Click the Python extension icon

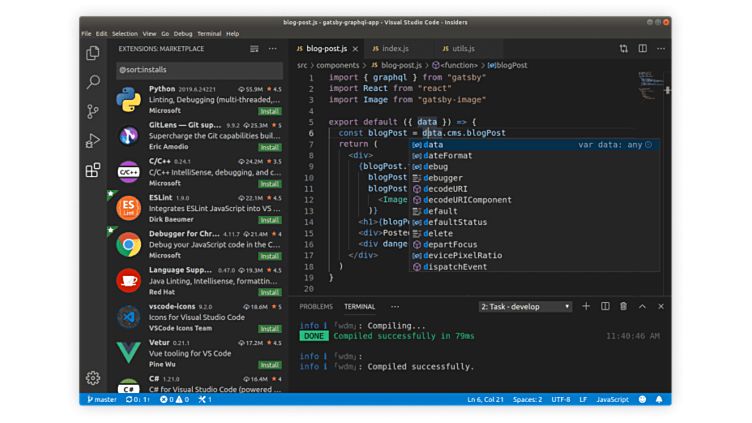(129, 99)
